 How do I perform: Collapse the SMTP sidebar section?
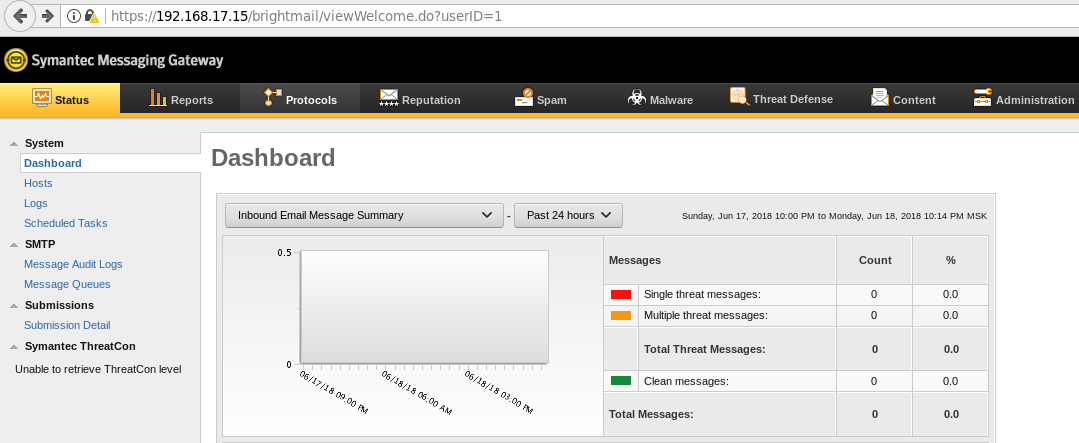pos(13,244)
